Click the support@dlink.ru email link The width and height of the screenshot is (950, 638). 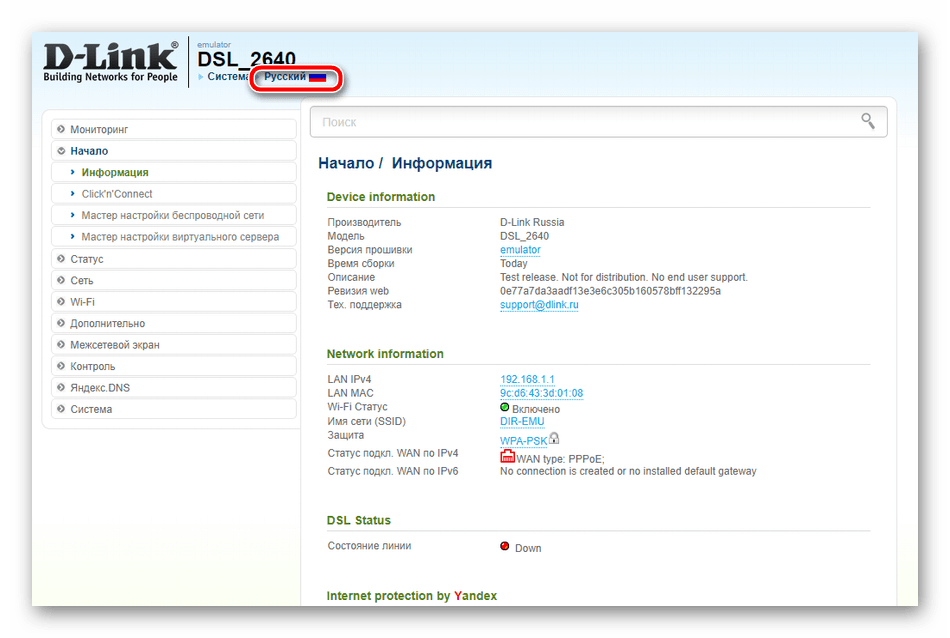point(539,305)
